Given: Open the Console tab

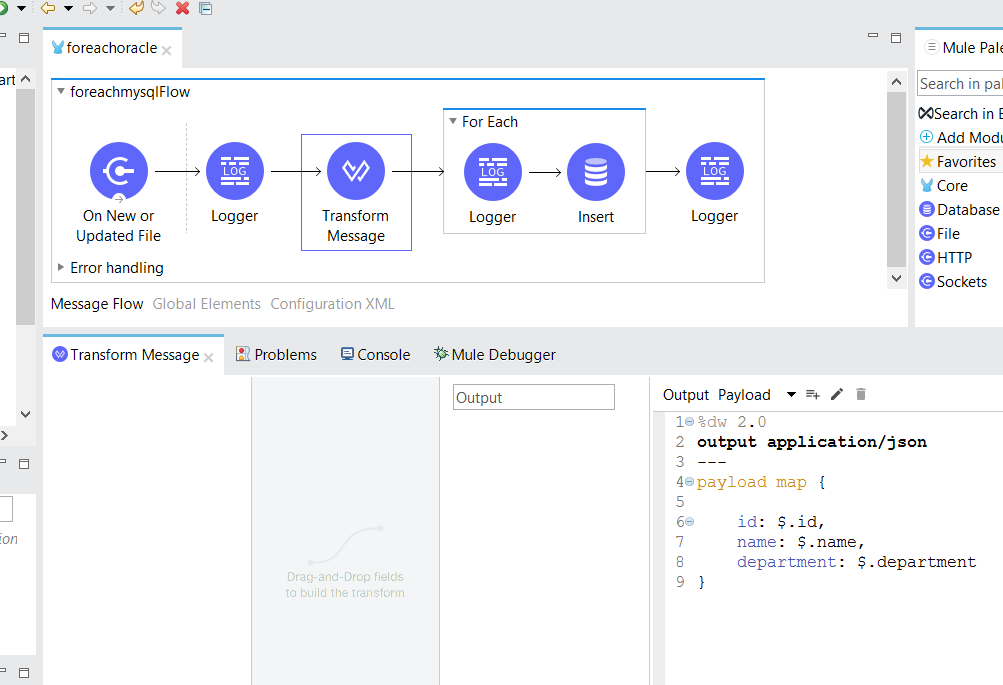Looking at the screenshot, I should click(x=375, y=355).
